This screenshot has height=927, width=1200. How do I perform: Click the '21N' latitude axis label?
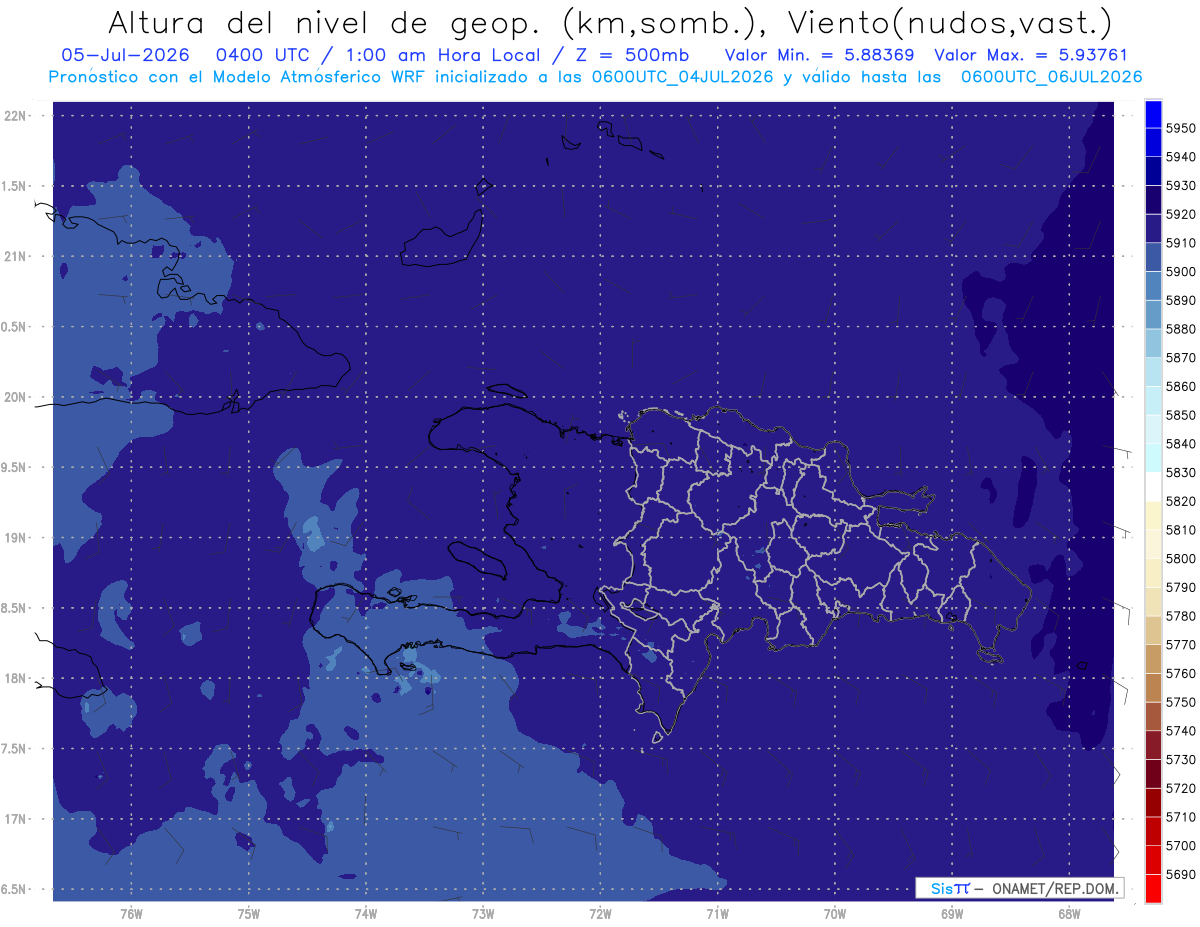tap(15, 256)
